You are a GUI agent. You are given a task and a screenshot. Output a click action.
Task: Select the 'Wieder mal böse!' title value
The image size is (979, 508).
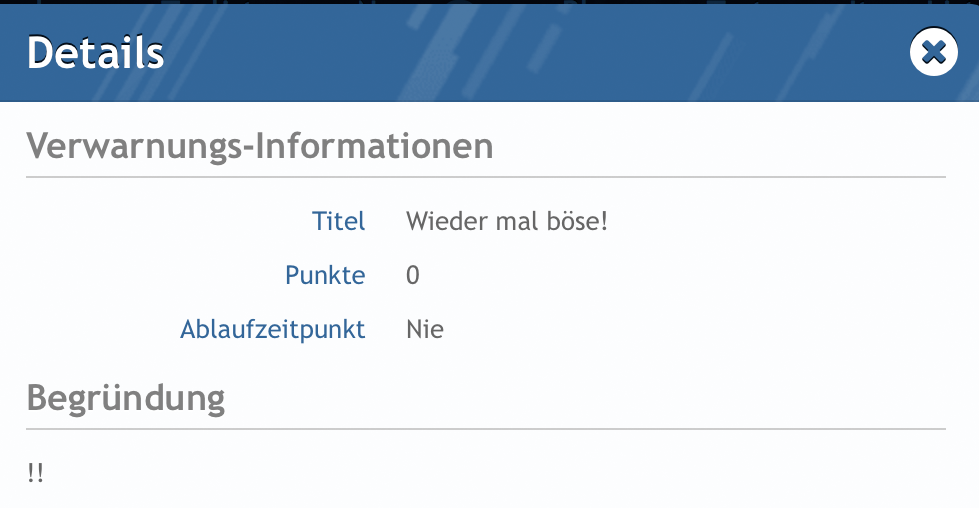pos(507,221)
